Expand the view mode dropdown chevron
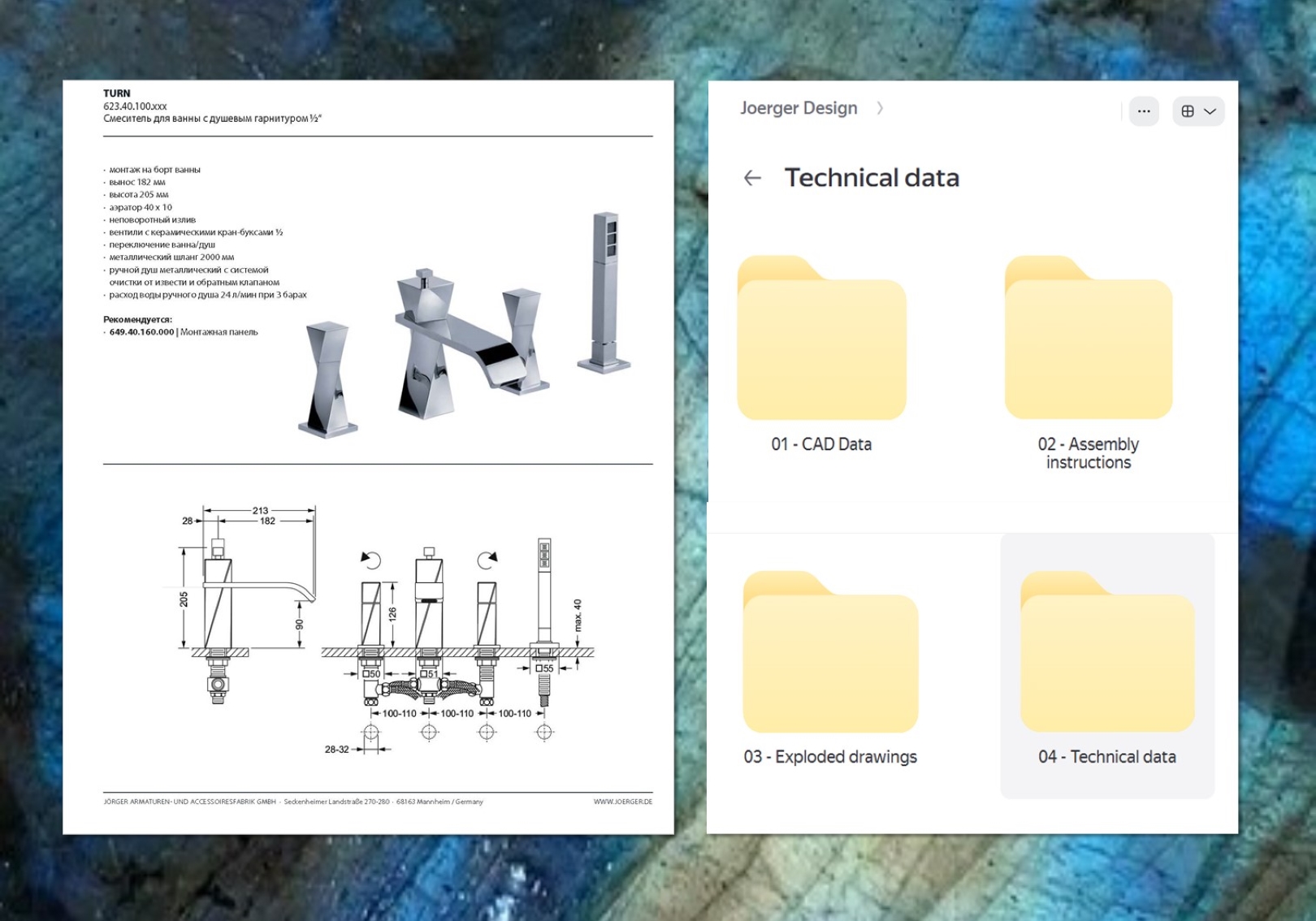The image size is (1316, 921). point(1210,111)
